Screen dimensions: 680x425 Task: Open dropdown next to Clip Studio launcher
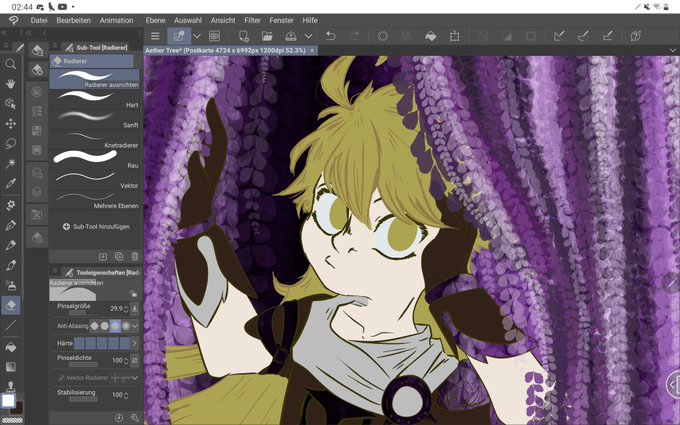pyautogui.click(x=197, y=36)
